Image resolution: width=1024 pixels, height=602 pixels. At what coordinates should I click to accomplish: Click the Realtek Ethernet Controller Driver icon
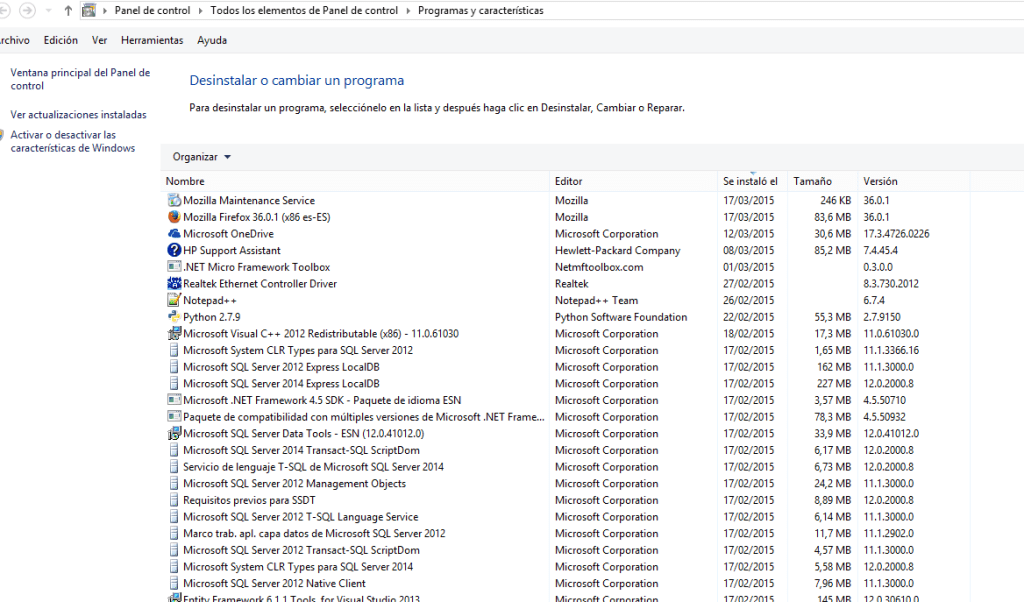(174, 283)
